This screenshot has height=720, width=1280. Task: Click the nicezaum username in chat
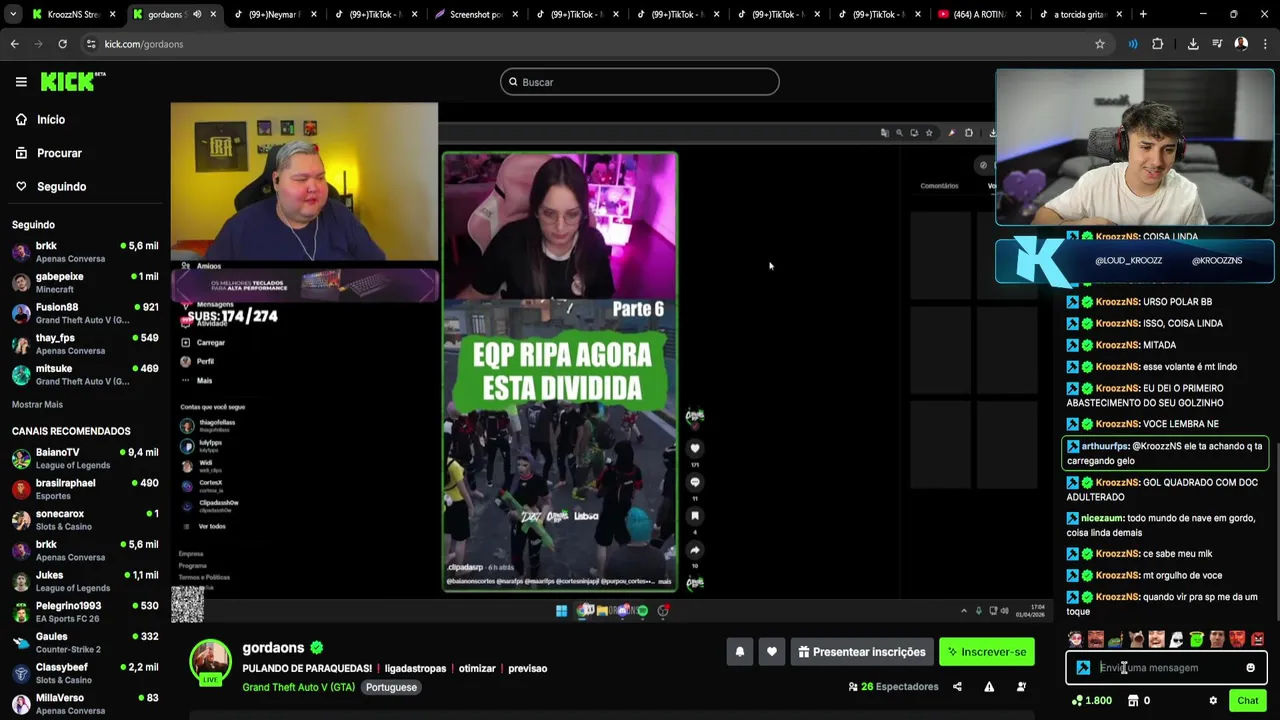tap(1101, 519)
